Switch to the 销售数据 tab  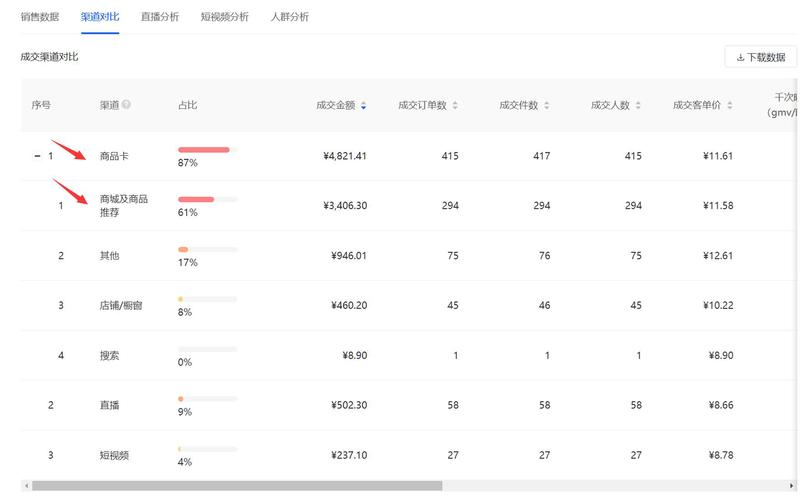coord(40,17)
